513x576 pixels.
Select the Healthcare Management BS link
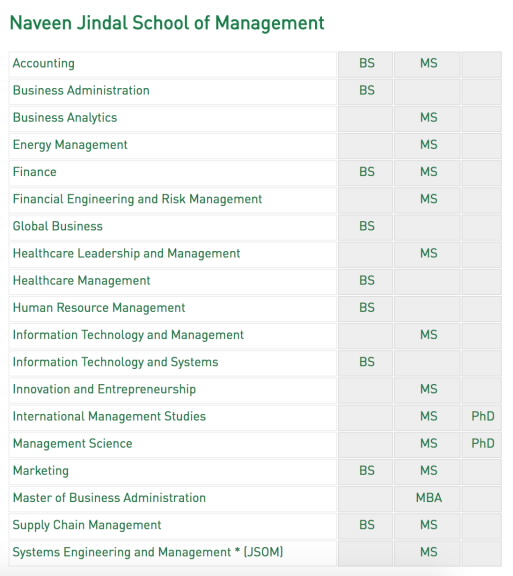click(367, 281)
